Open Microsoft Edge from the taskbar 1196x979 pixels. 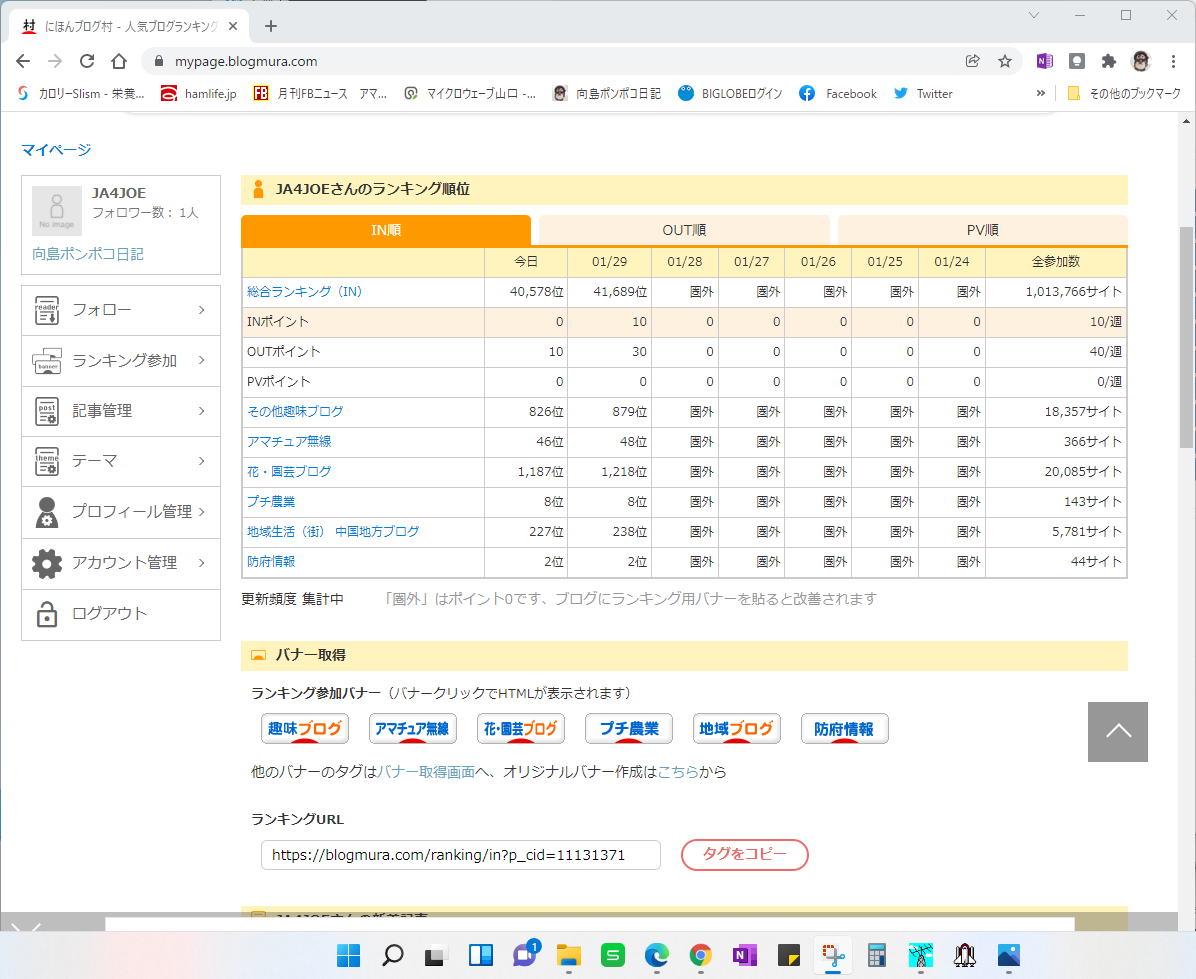click(657, 955)
